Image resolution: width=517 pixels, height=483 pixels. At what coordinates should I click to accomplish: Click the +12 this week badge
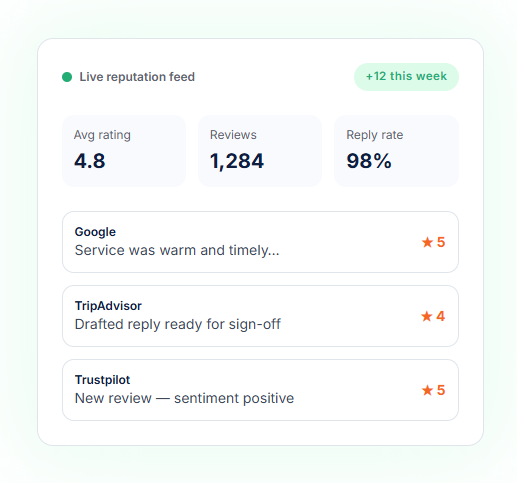pyautogui.click(x=406, y=77)
